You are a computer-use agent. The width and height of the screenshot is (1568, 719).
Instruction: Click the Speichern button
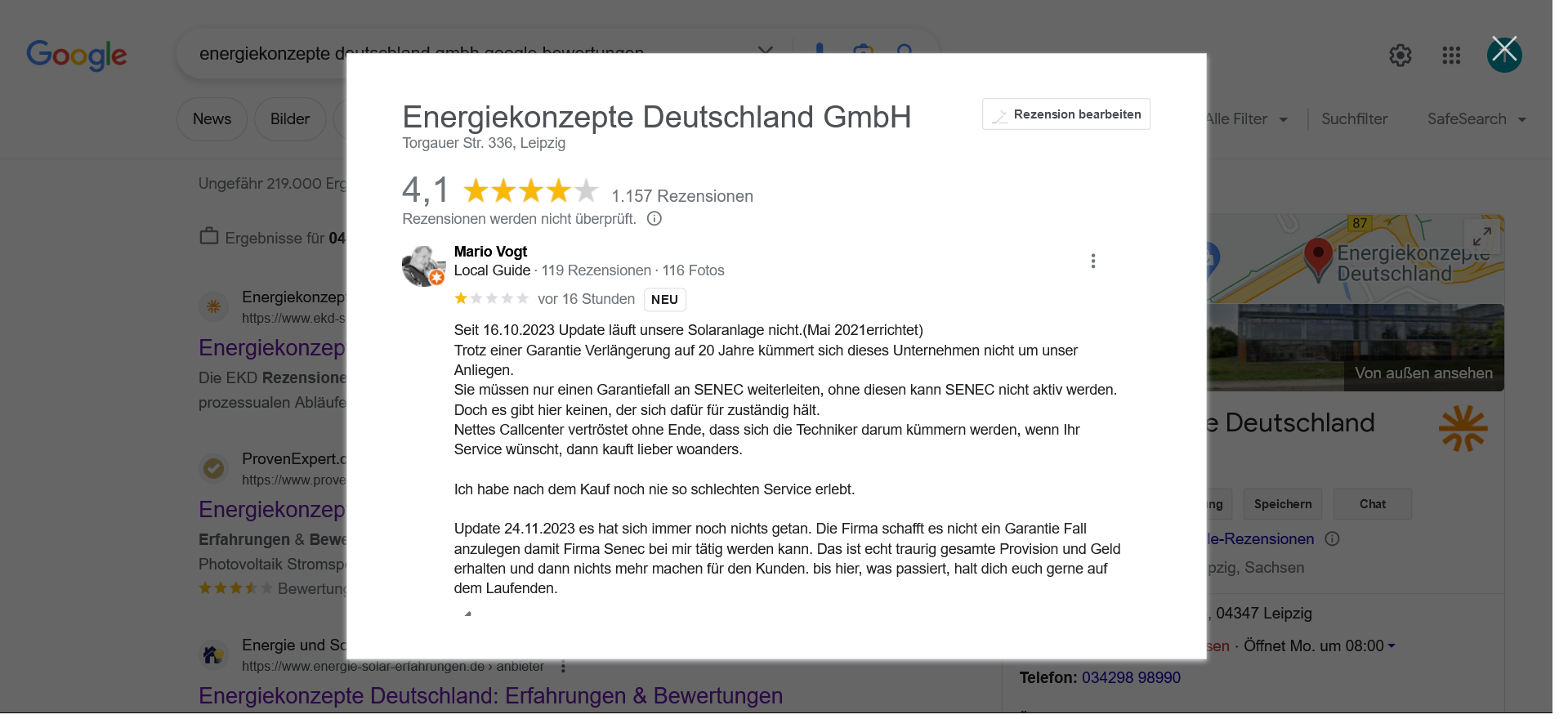1282,504
